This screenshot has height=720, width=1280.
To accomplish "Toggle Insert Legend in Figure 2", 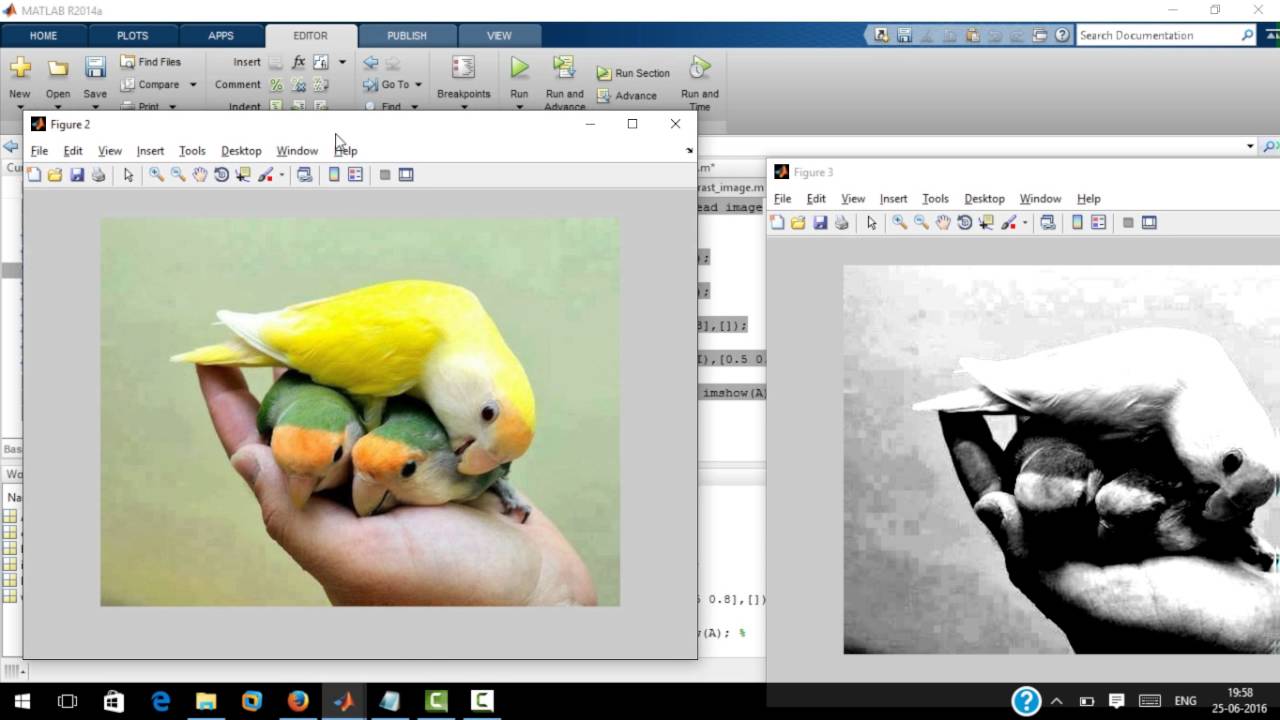I will [355, 175].
